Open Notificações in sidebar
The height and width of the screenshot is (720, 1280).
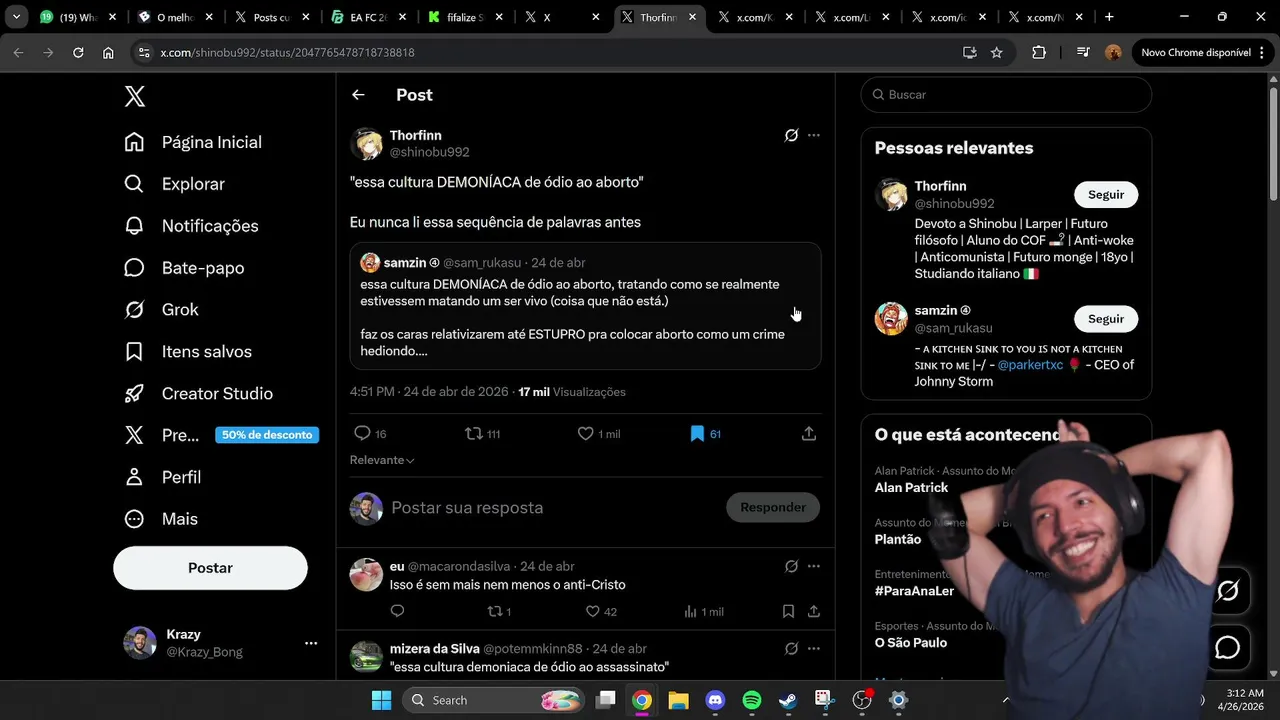(x=191, y=226)
